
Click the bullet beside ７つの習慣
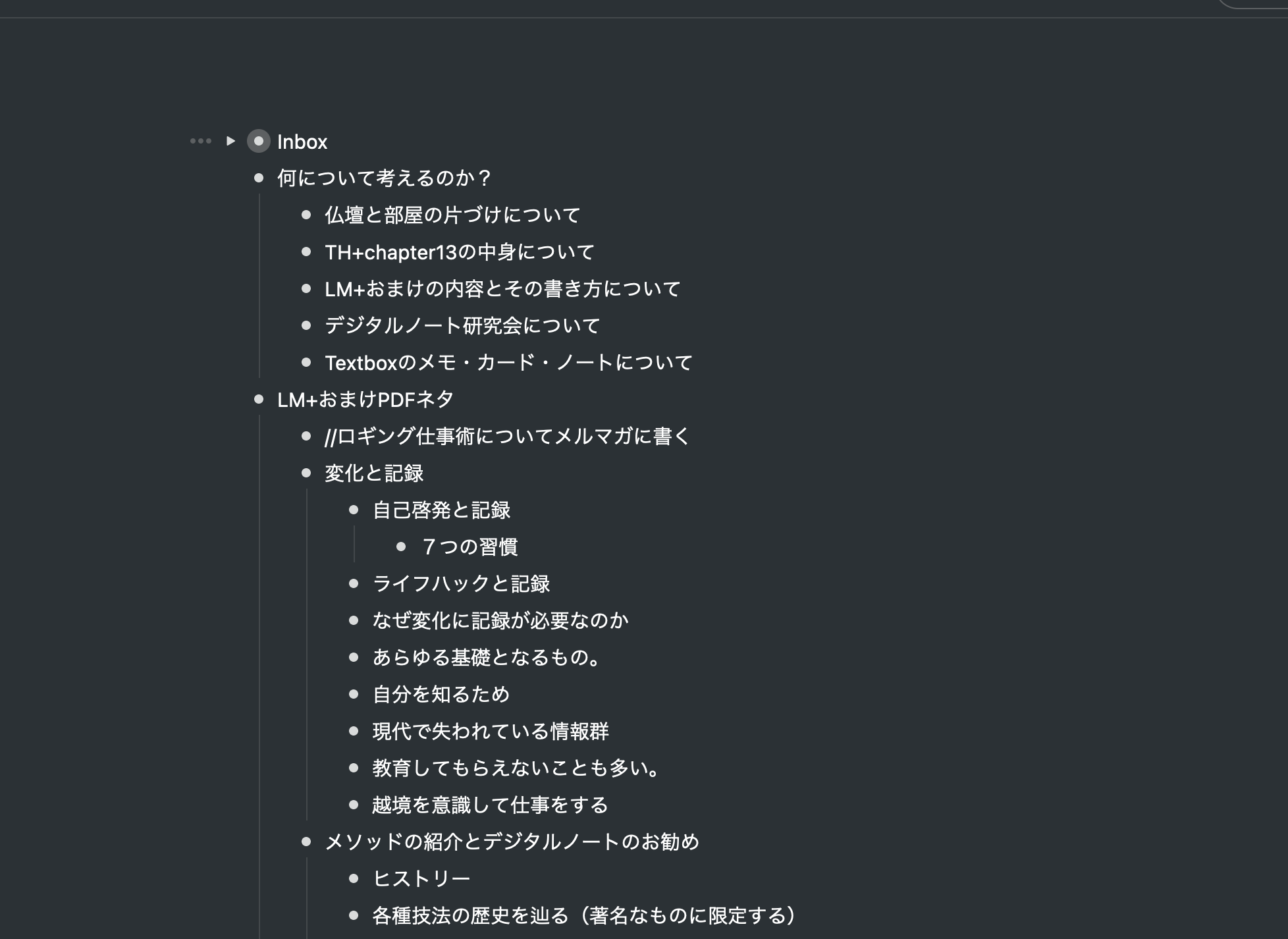pyautogui.click(x=402, y=545)
